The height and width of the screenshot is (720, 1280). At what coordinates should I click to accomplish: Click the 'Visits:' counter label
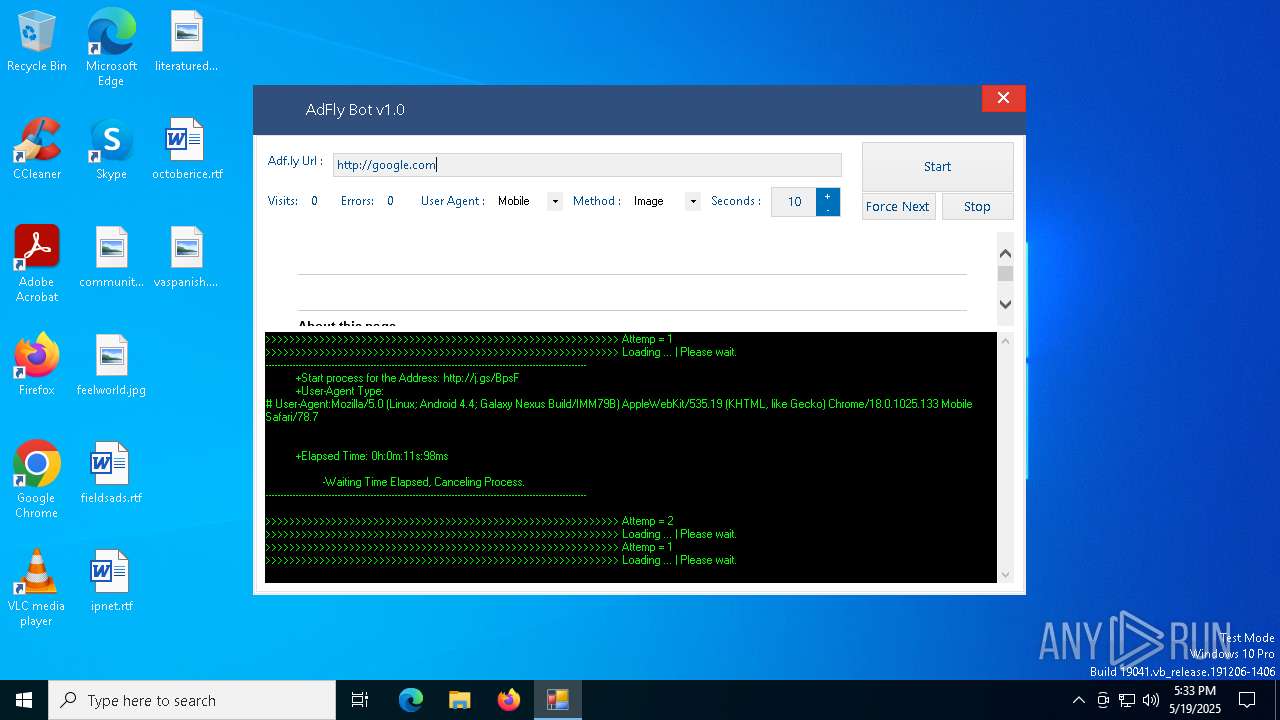click(283, 201)
